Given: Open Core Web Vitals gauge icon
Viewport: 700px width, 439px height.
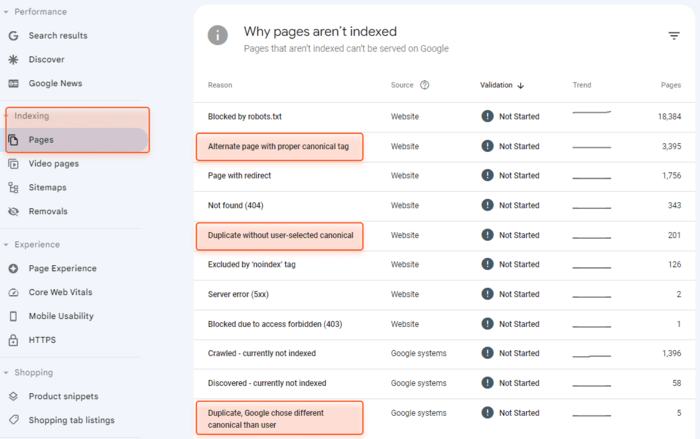Looking at the screenshot, I should (13, 293).
